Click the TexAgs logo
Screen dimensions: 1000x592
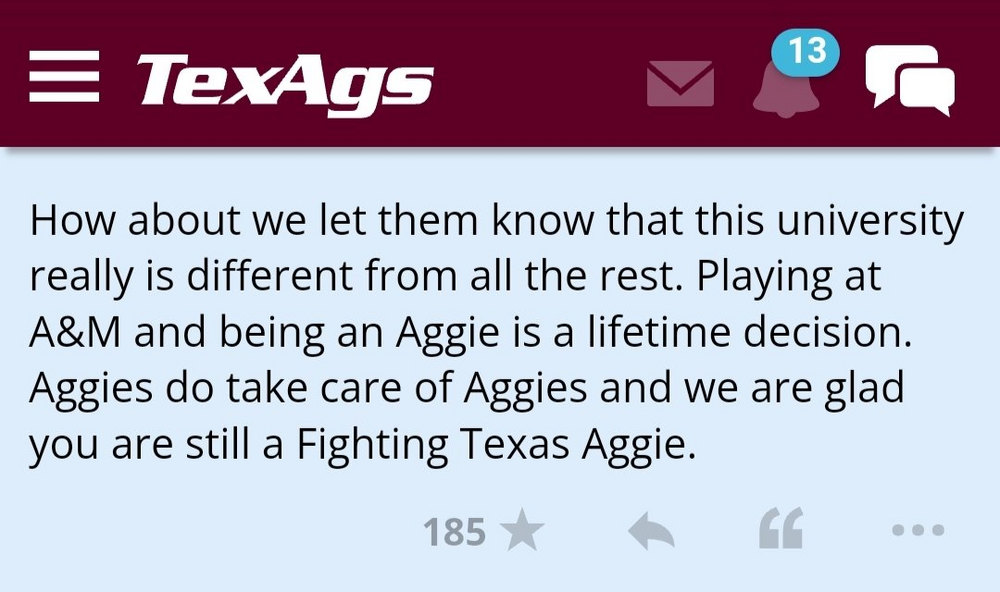[285, 81]
